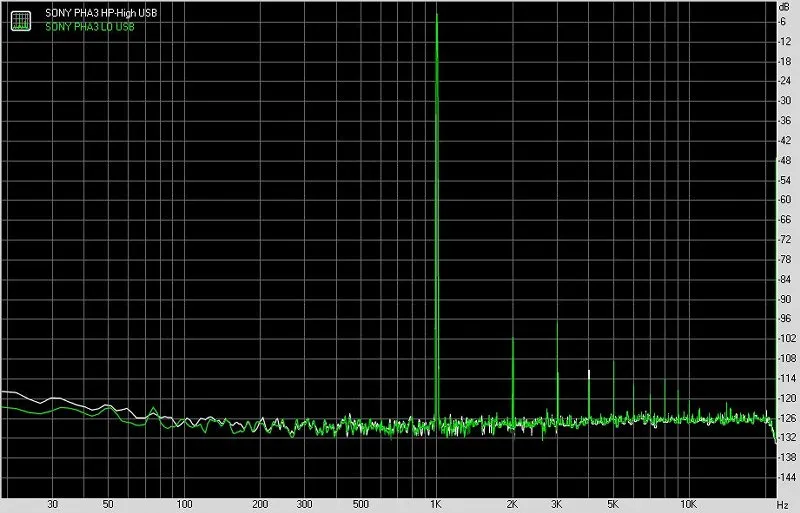Click the 3K frequency axis label
This screenshot has height=513, width=800.
click(x=557, y=504)
